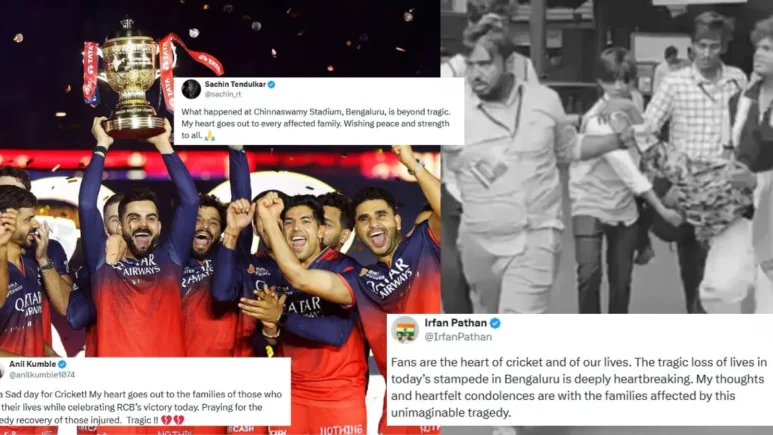Click the Sachin Tendulkar display name
The height and width of the screenshot is (435, 773).
235,84
